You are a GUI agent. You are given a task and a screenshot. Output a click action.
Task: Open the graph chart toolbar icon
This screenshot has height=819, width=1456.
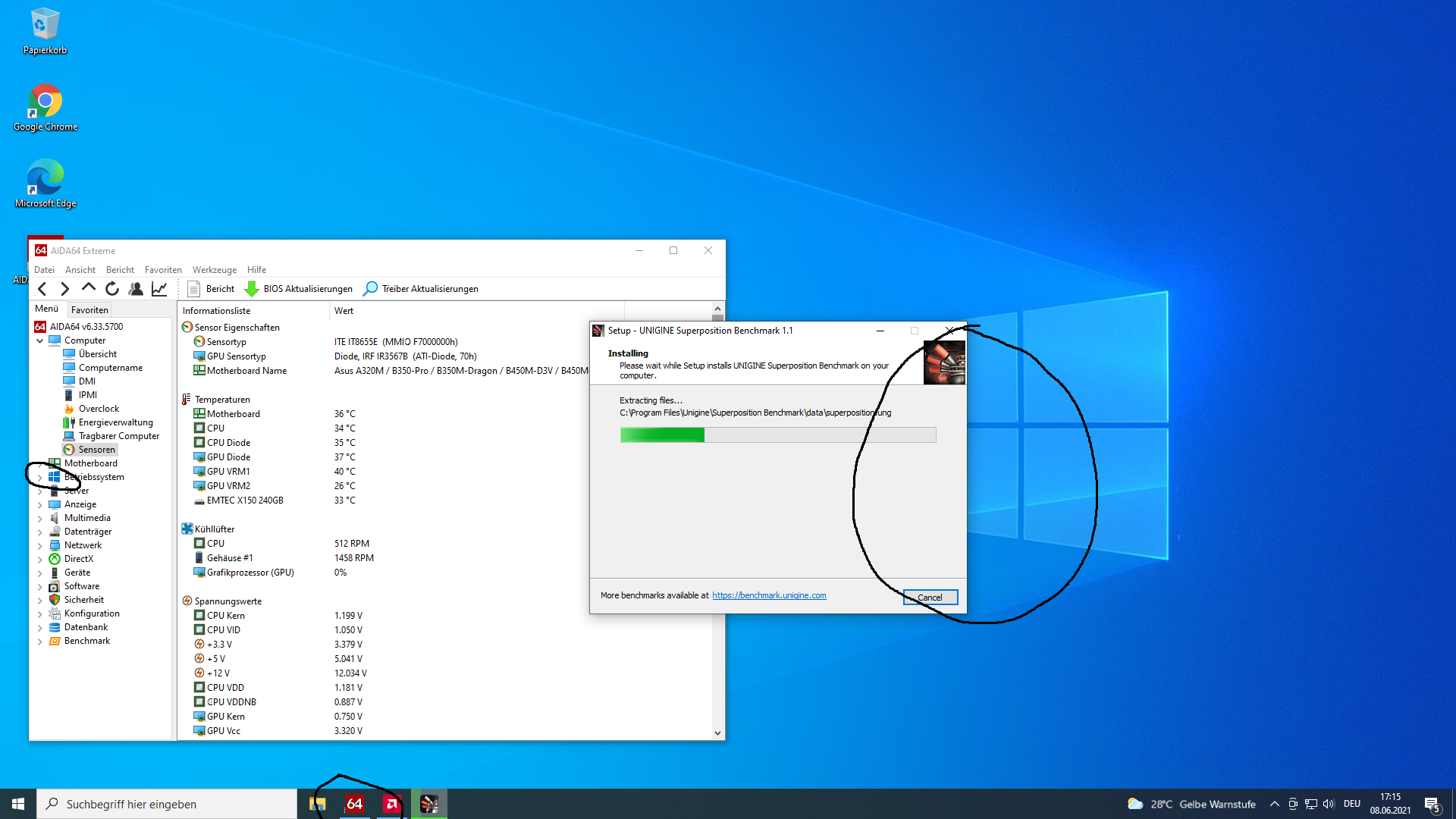coord(159,289)
